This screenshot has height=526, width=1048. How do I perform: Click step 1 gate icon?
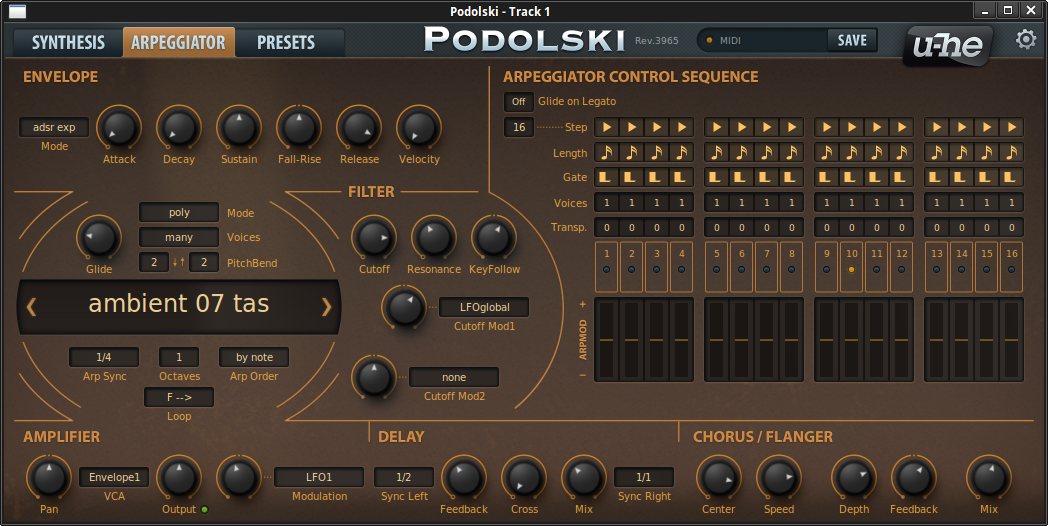(607, 177)
